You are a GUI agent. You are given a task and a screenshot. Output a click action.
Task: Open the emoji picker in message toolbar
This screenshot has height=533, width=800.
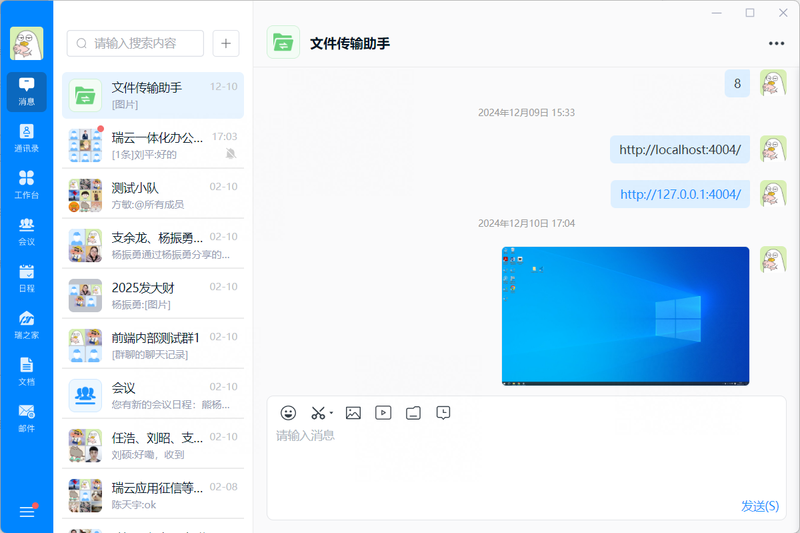click(x=288, y=413)
